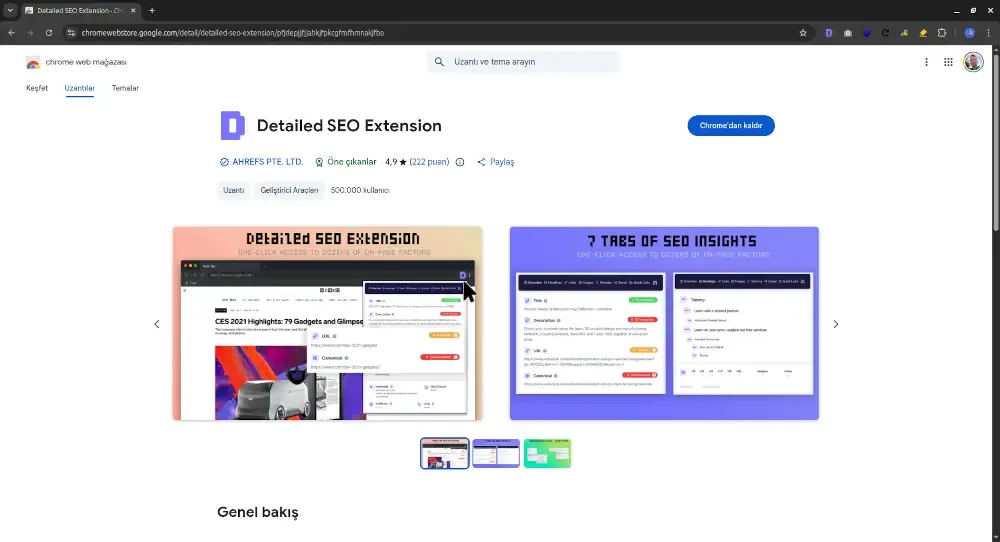1000x542 pixels.
Task: Open the 222 puan ratings link
Action: point(429,162)
